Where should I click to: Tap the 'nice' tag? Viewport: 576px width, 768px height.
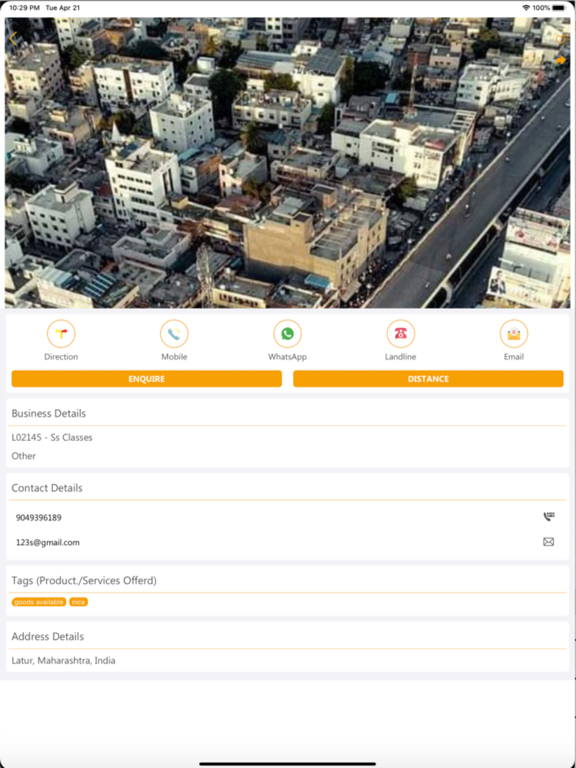point(78,602)
